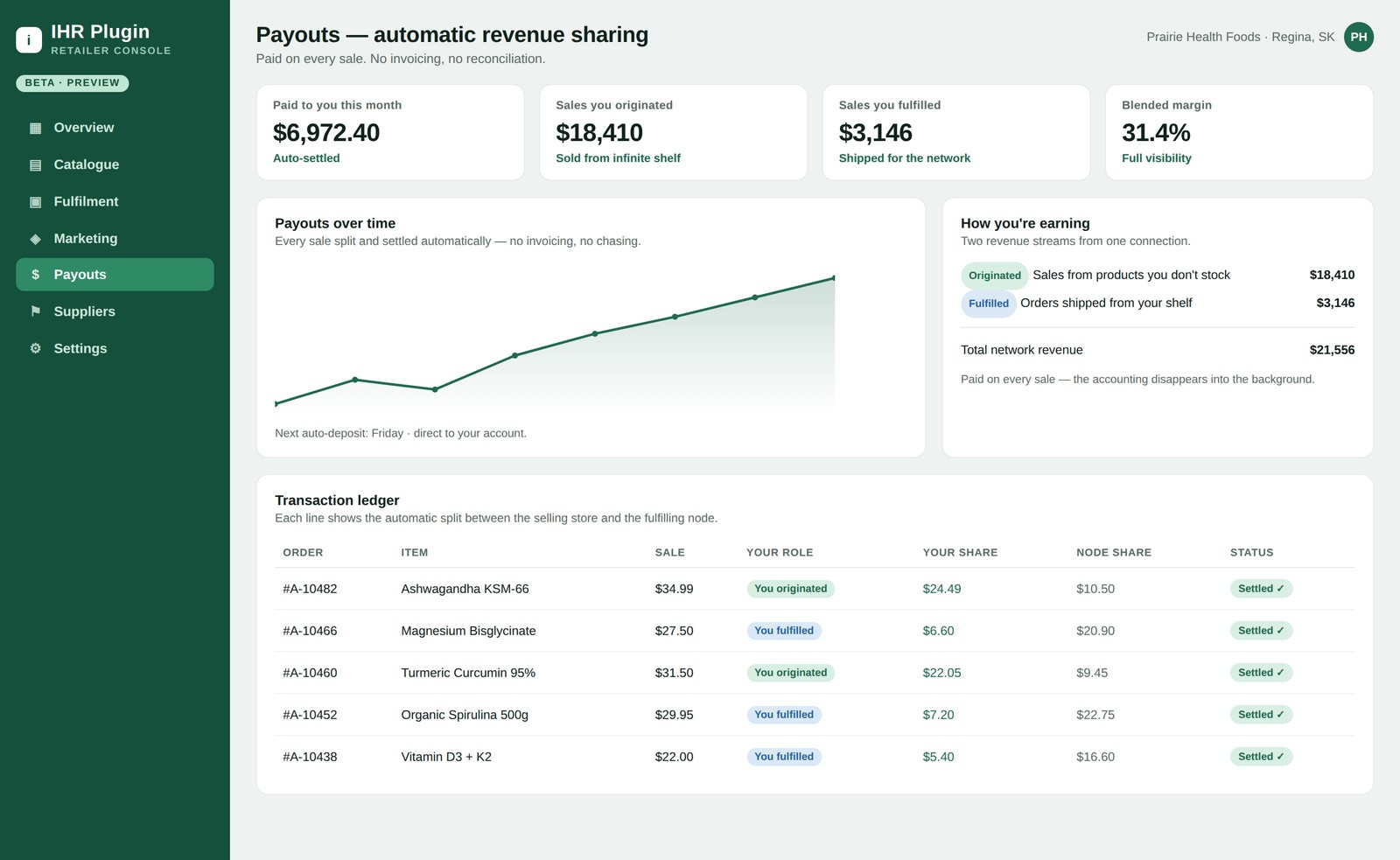Click 'You fulfilled' badge for Magnesium Bisglycinate
Viewport: 1400px width, 860px height.
784,631
